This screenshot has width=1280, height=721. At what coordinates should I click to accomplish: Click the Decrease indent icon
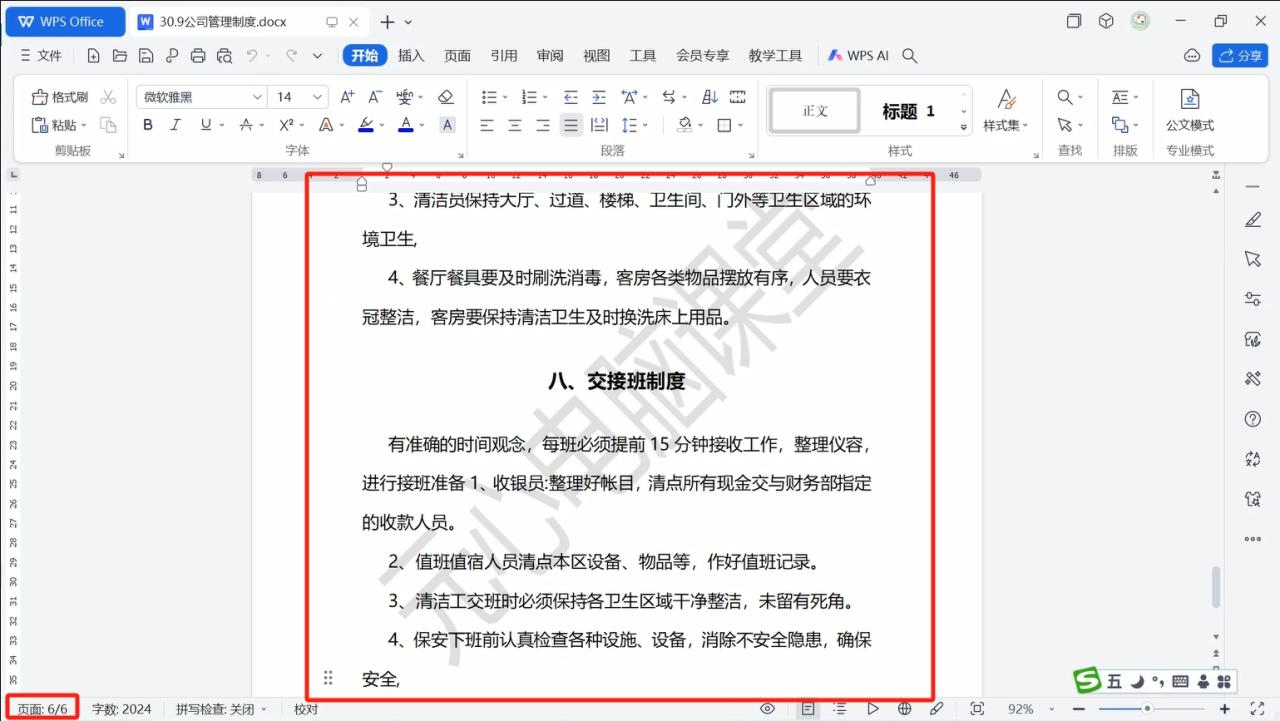click(x=570, y=97)
